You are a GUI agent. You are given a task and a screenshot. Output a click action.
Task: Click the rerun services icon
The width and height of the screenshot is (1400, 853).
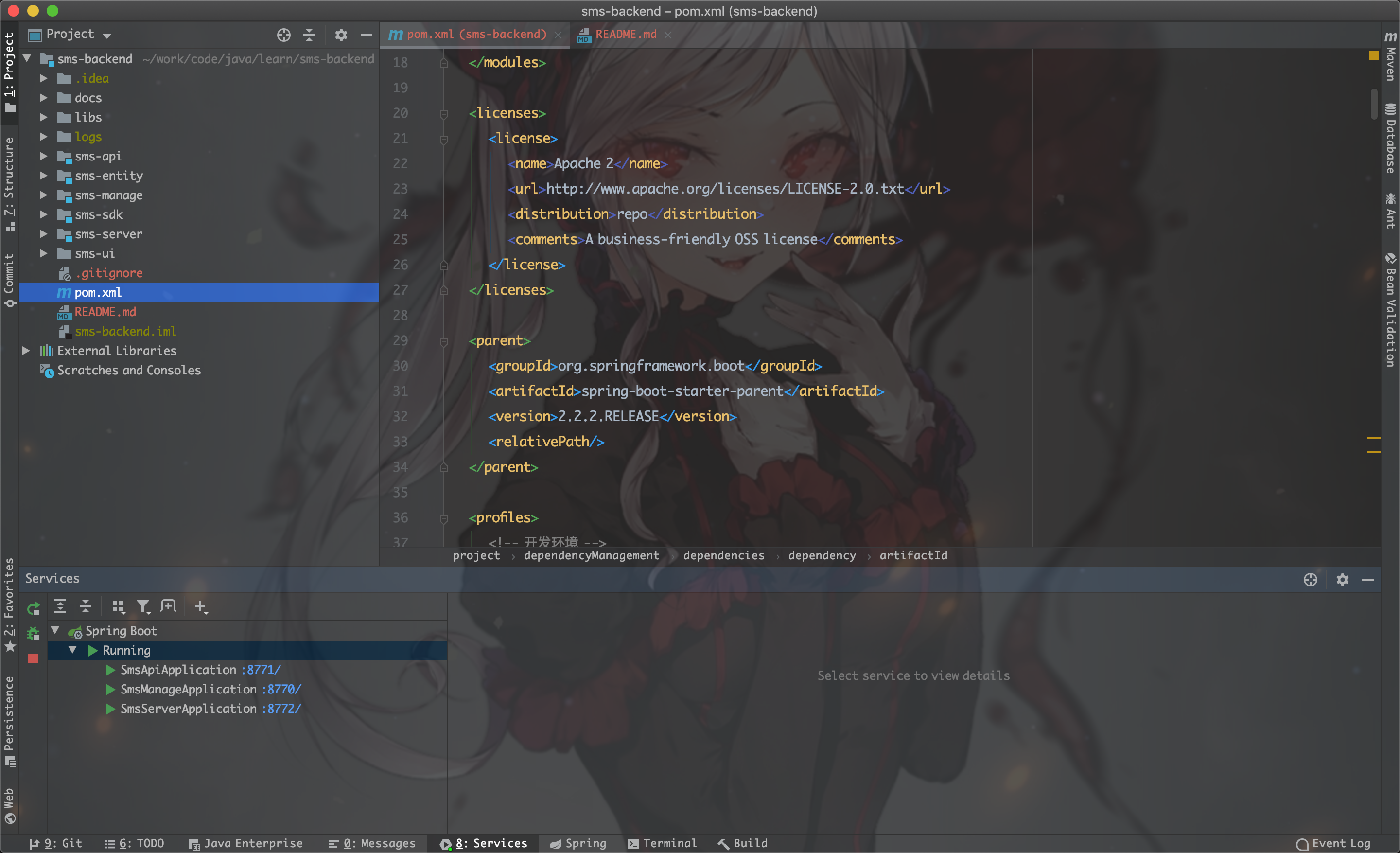coord(33,609)
